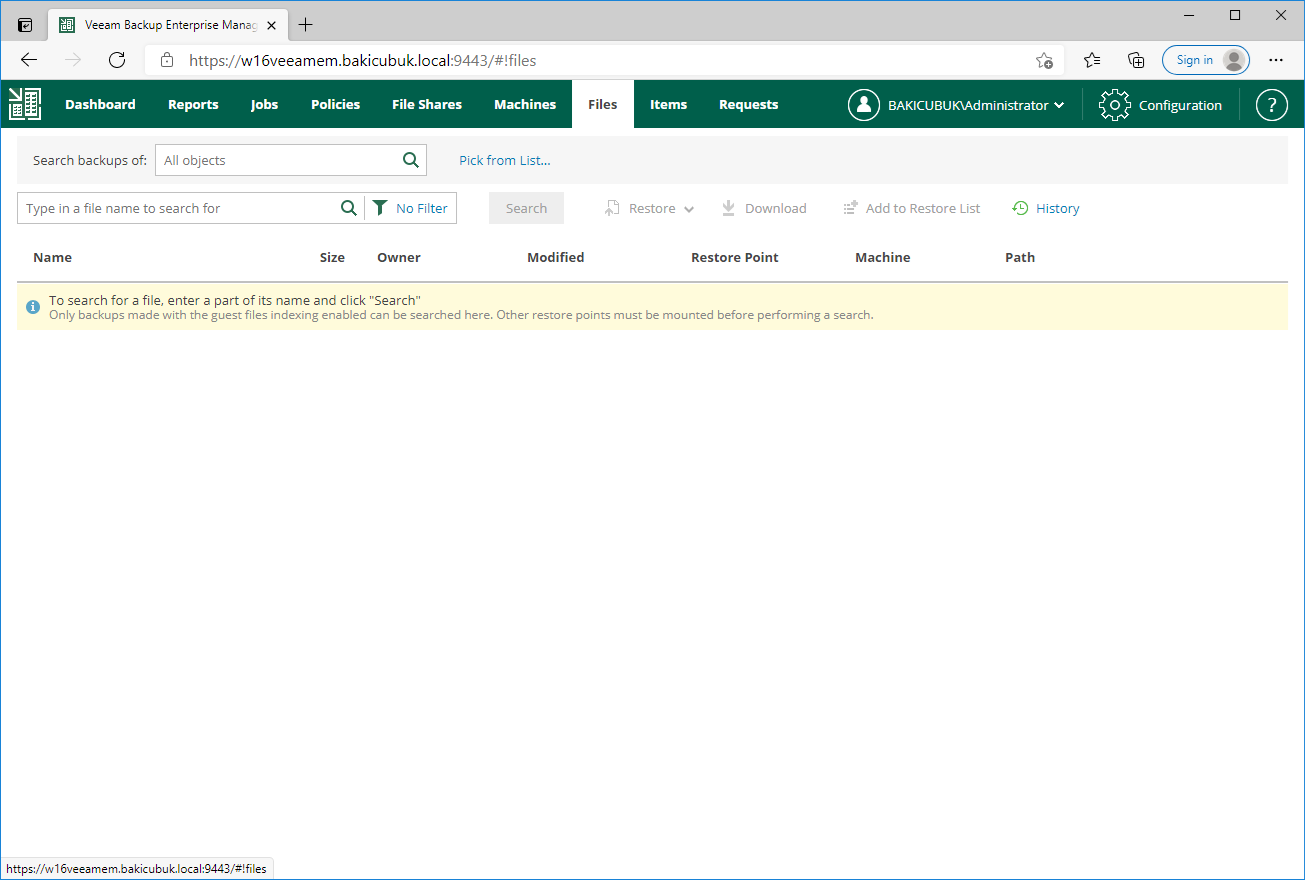Viewport: 1305px width, 880px height.
Task: Open the browser Collections icon
Action: pyautogui.click(x=1136, y=60)
